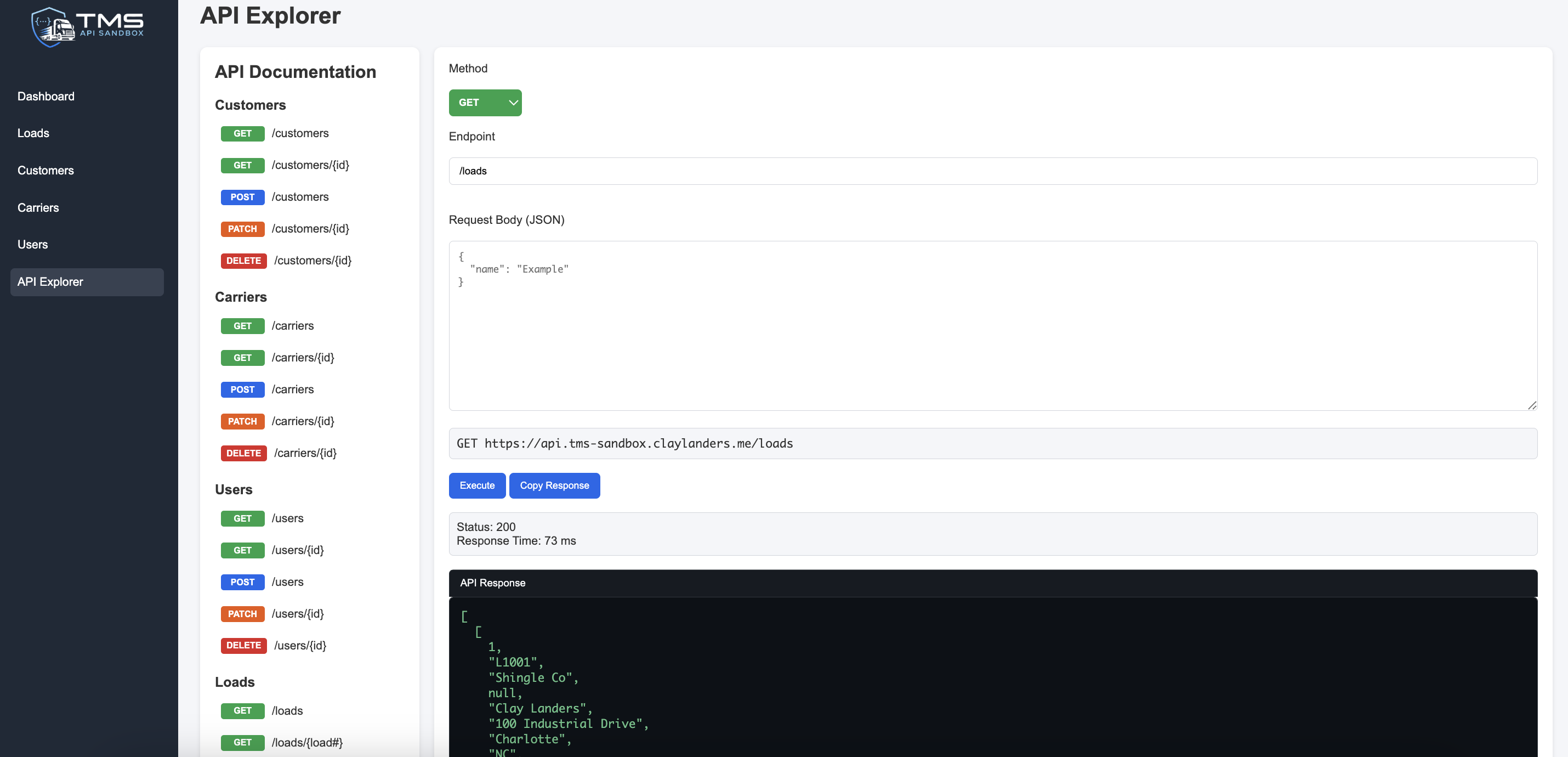Image resolution: width=1568 pixels, height=757 pixels.
Task: Focus the Endpoint input containing /loads
Action: [x=993, y=171]
